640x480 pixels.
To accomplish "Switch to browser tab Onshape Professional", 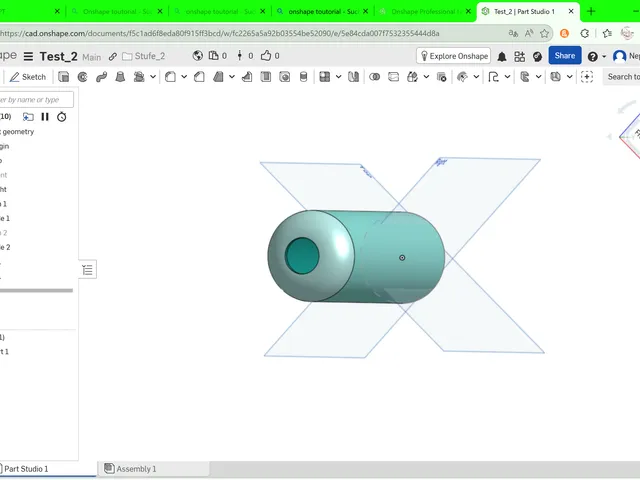I will click(x=425, y=11).
